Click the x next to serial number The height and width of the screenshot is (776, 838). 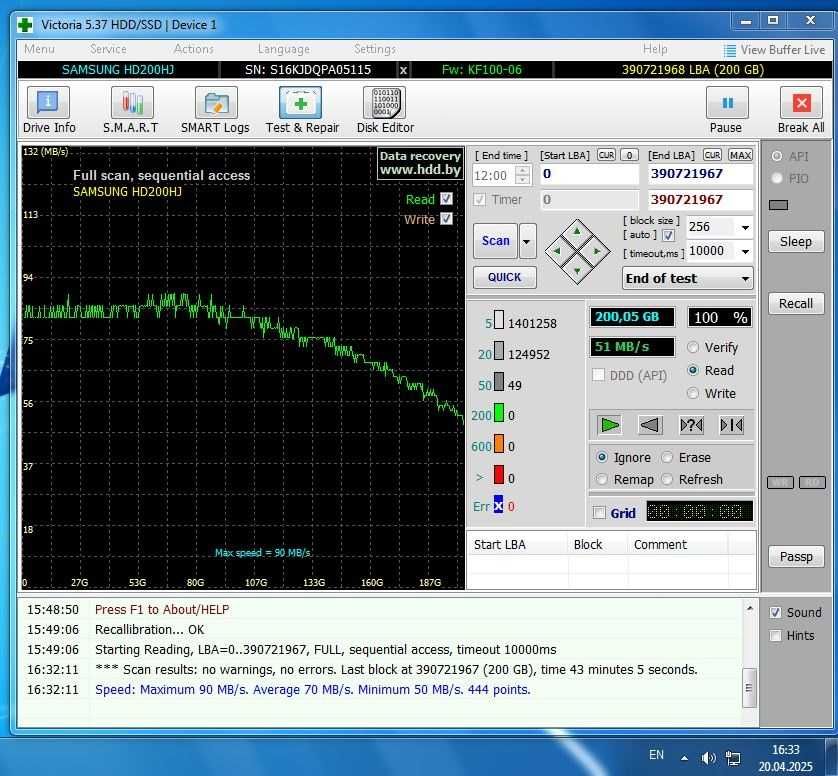404,70
